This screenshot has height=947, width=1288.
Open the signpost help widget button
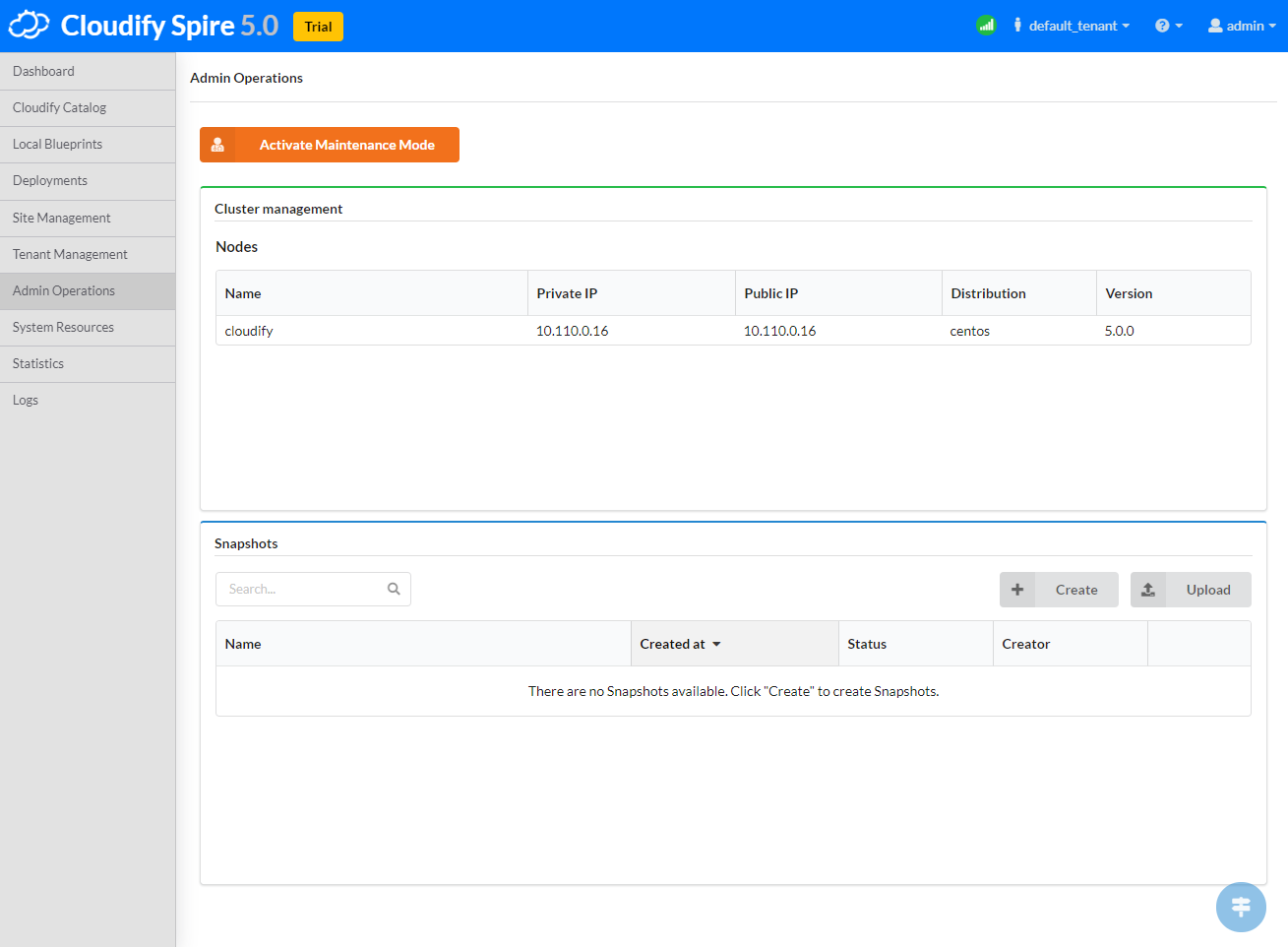1241,907
